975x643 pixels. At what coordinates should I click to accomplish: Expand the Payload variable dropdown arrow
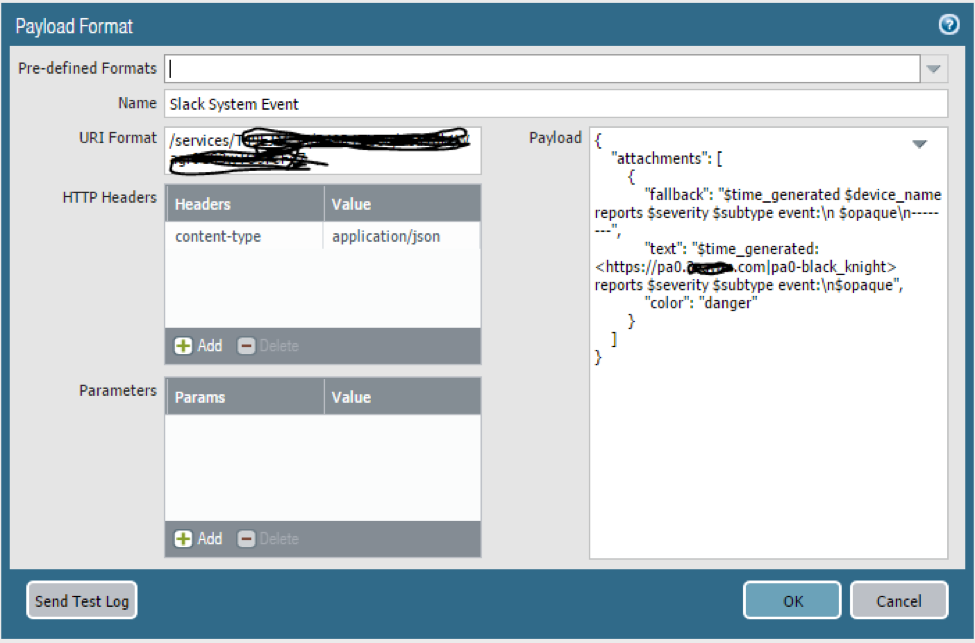[x=919, y=144]
